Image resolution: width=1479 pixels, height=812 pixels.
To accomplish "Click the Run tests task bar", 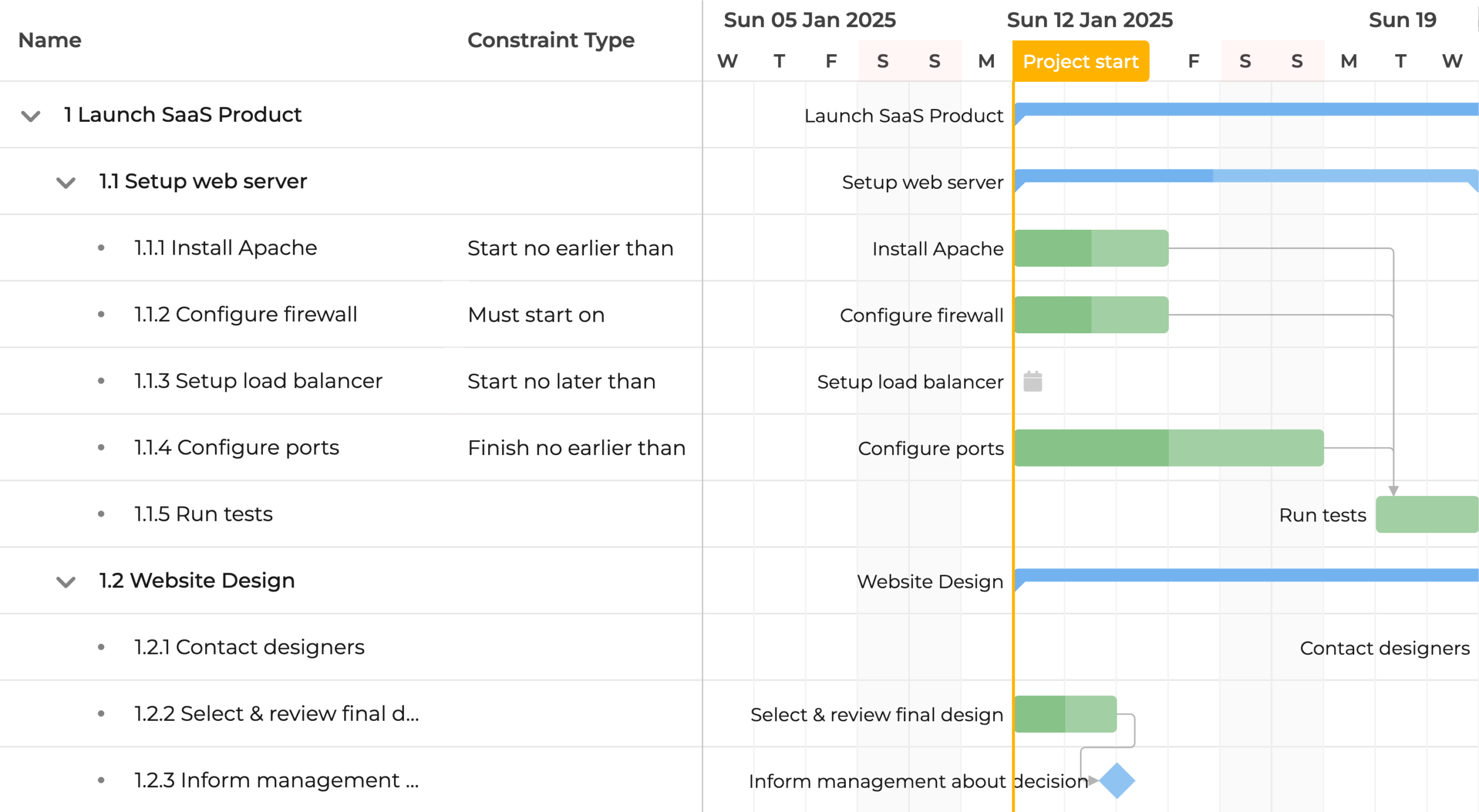I will click(x=1426, y=514).
